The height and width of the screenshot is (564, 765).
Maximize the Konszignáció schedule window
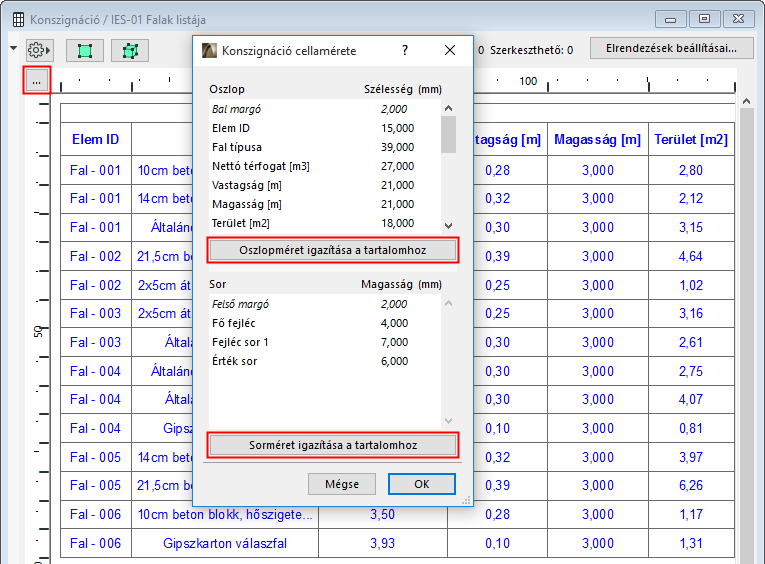click(704, 18)
